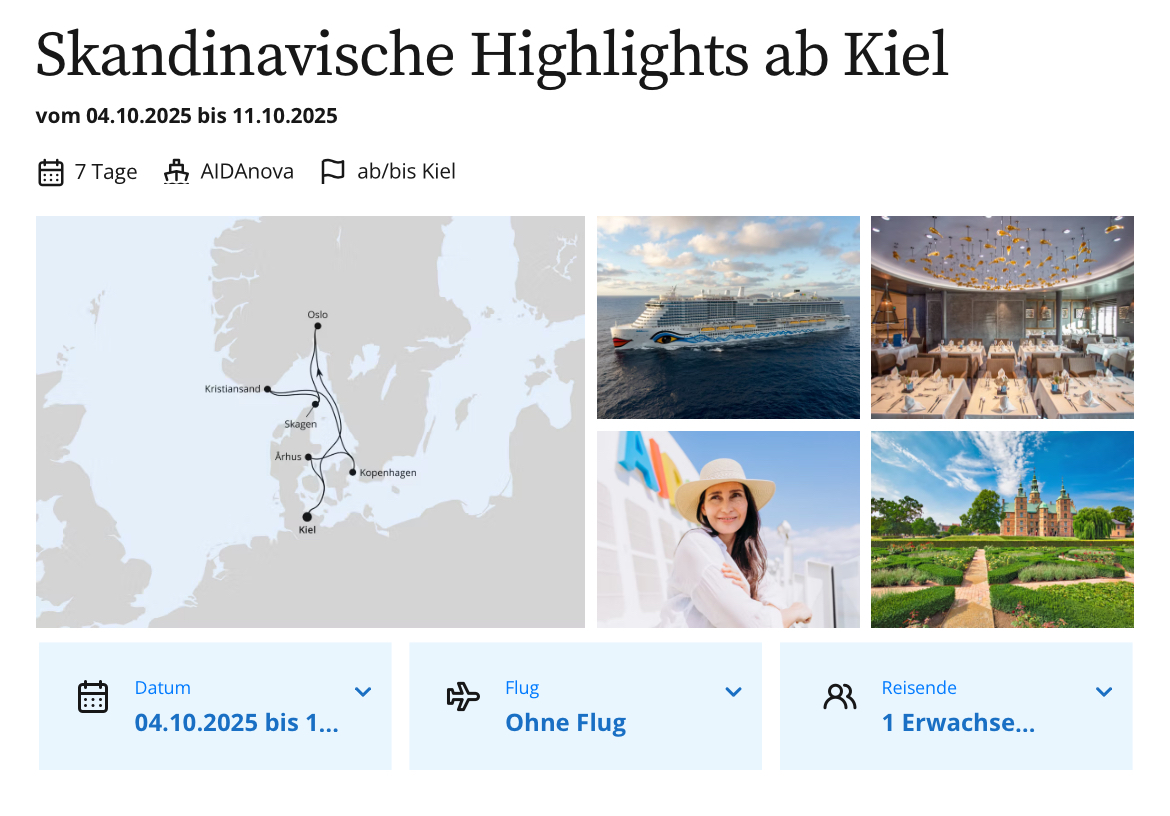
Task: Click the flag icon beside ab/bis Kiel
Action: [332, 171]
